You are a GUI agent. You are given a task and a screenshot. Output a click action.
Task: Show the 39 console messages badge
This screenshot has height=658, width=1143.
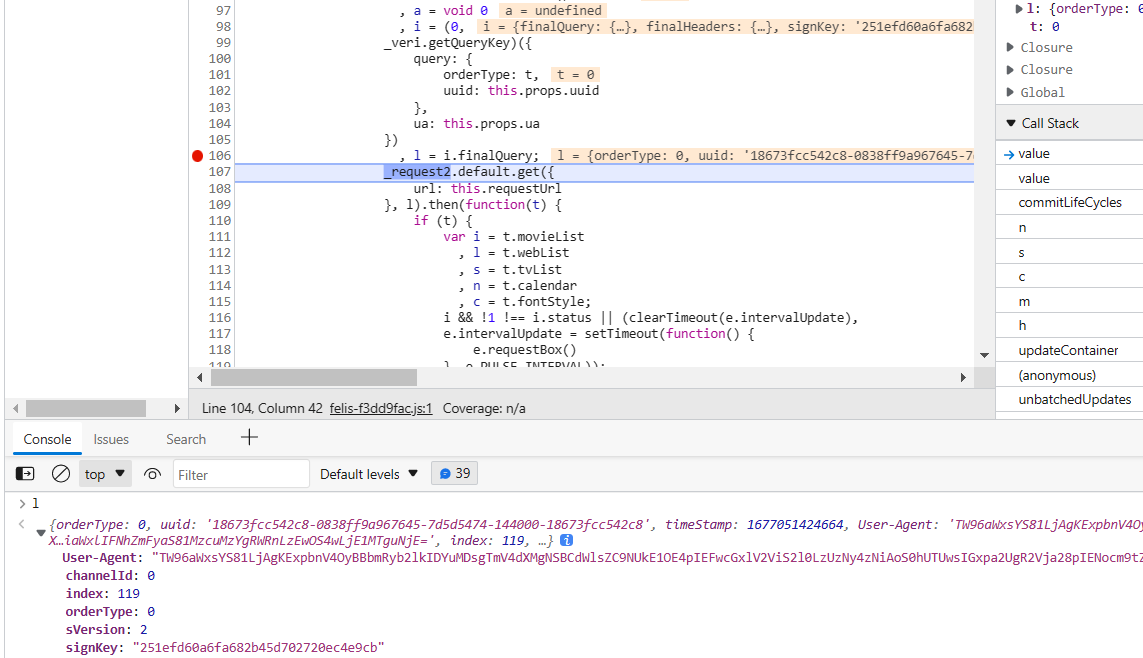click(455, 474)
